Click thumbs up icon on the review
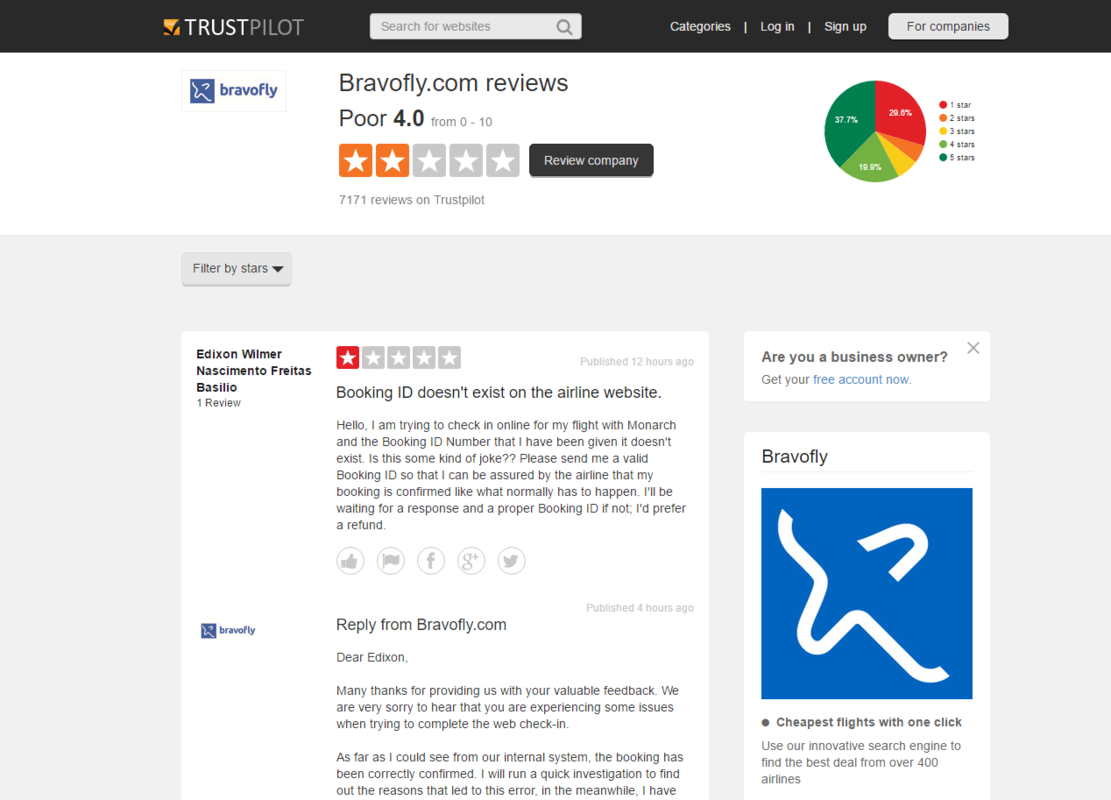Screen dimensions: 1111x800 [x=350, y=560]
